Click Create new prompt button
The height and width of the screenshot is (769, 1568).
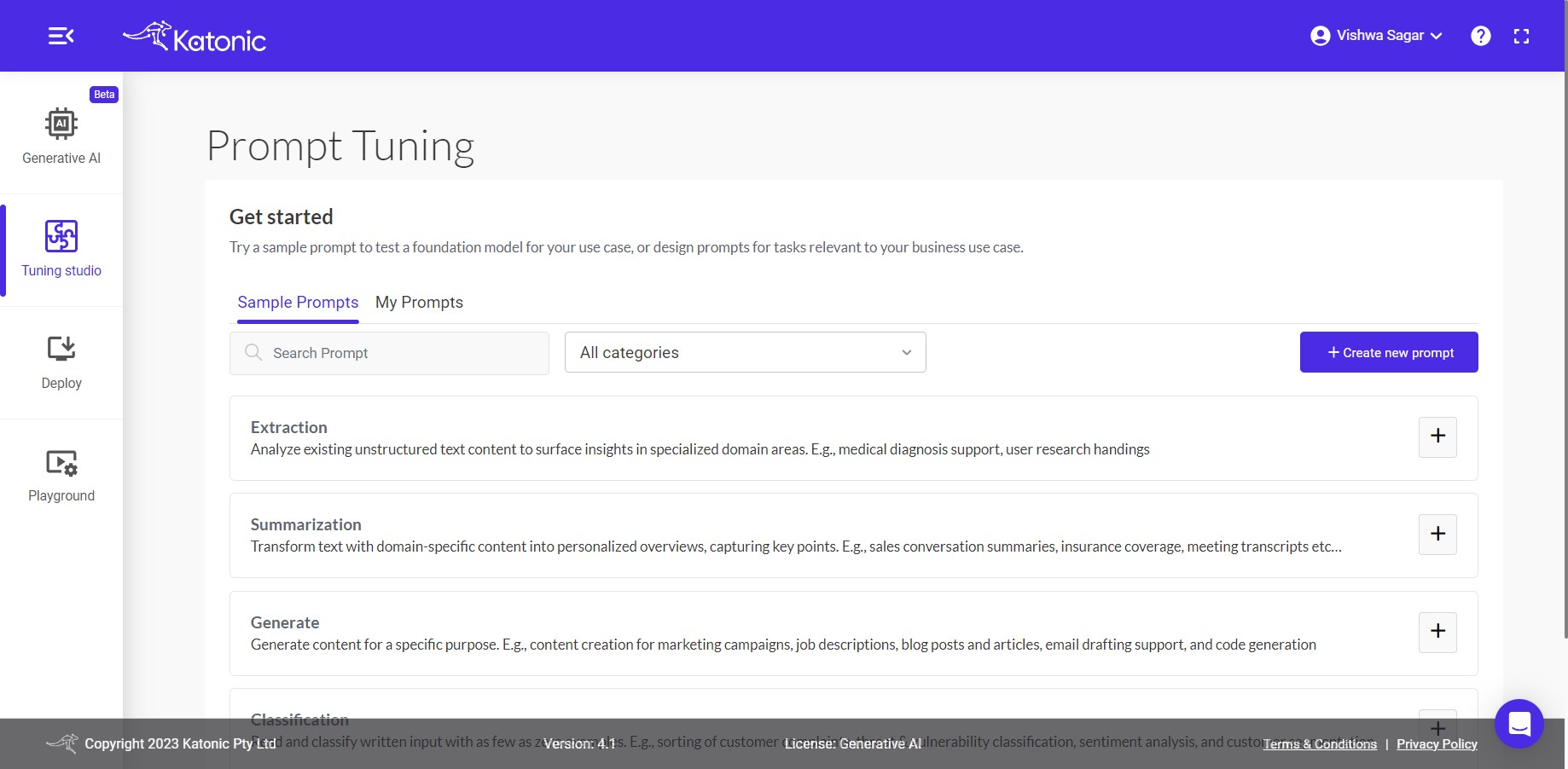click(x=1389, y=352)
